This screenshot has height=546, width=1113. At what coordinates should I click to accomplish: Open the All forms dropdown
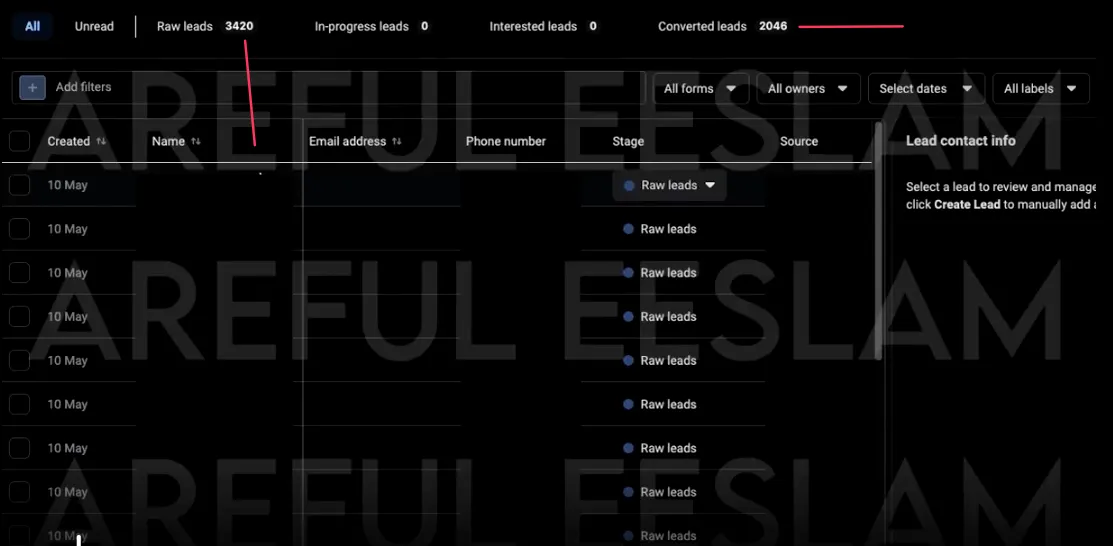pos(701,89)
